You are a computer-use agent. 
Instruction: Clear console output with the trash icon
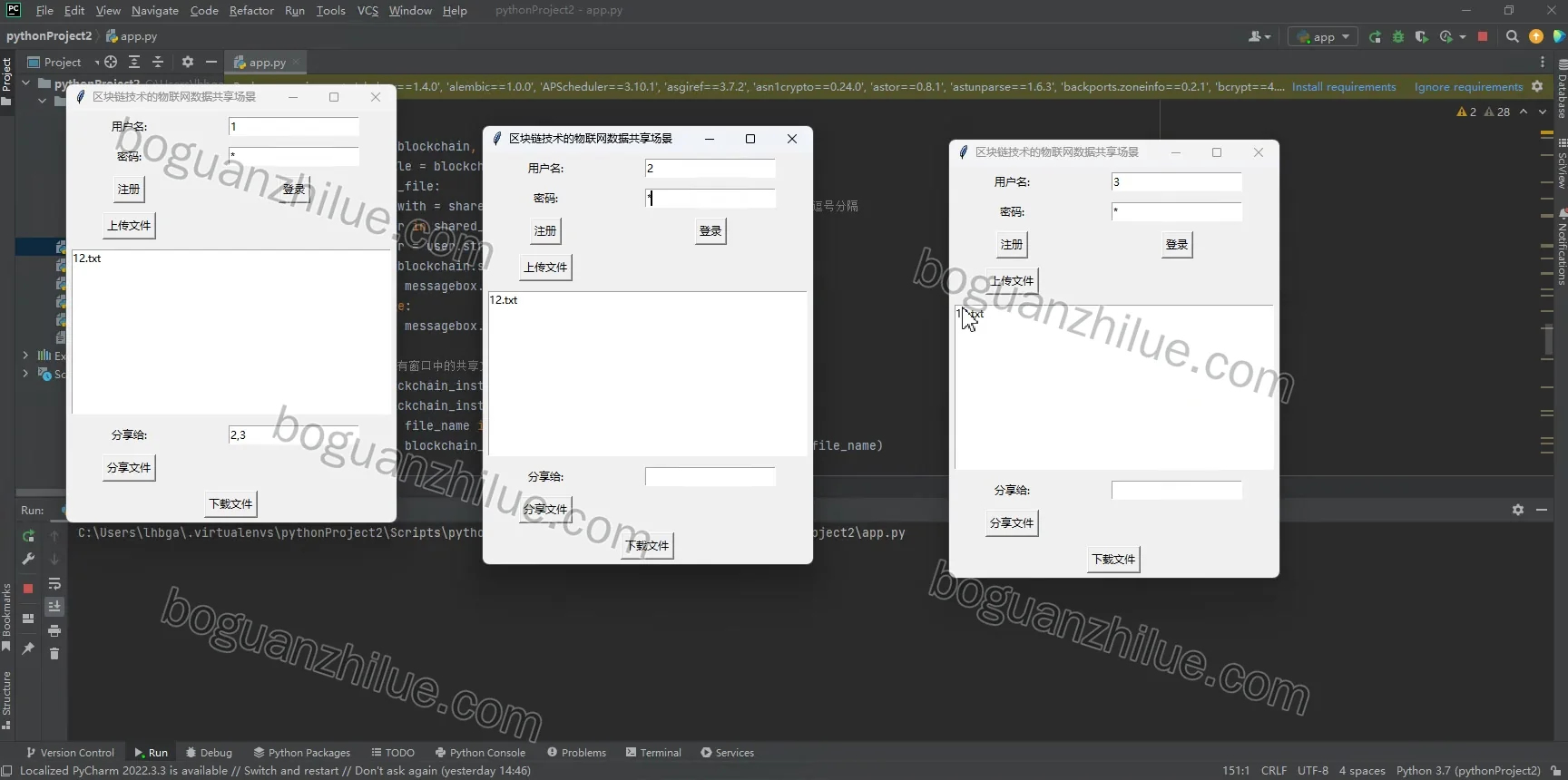click(54, 654)
